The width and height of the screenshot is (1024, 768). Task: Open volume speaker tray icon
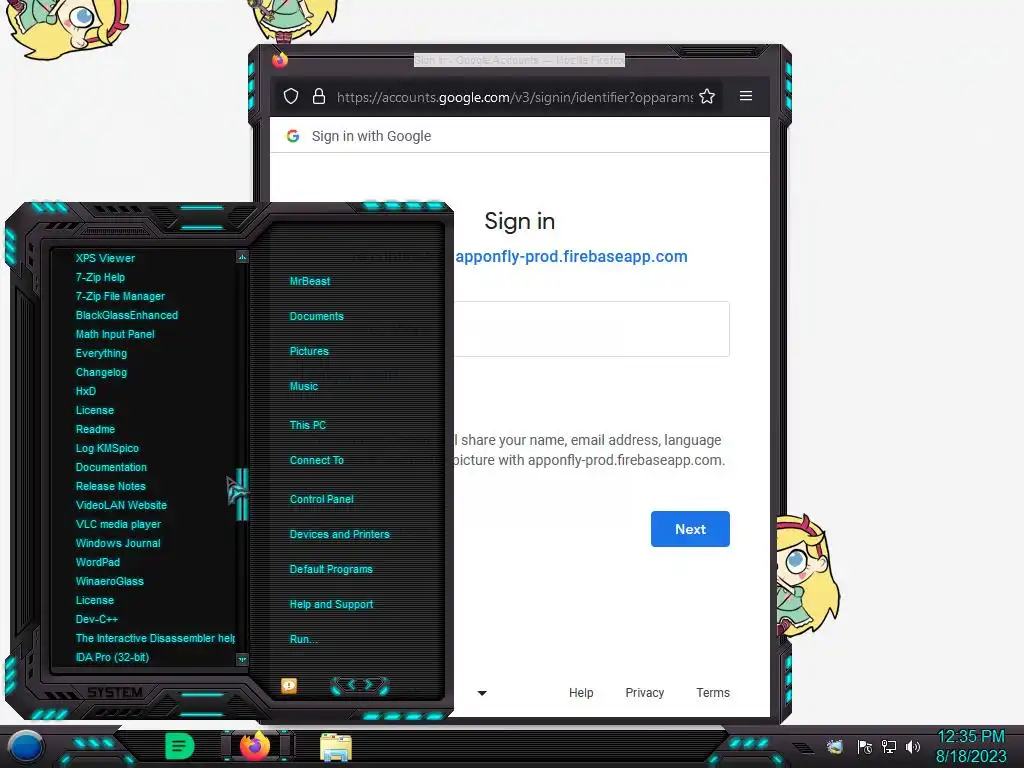pyautogui.click(x=913, y=746)
